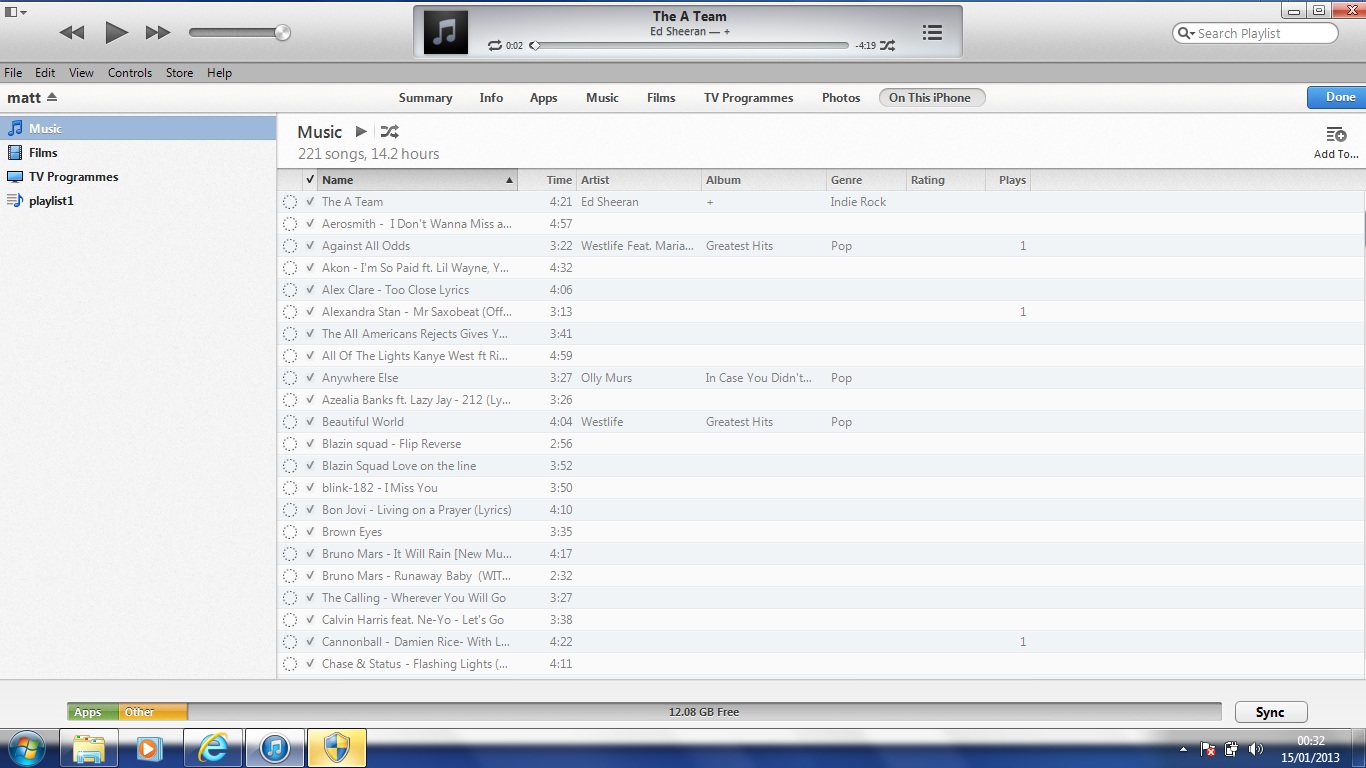Image resolution: width=1366 pixels, height=768 pixels.
Task: Sort by the Plays column header
Action: pos(1007,180)
